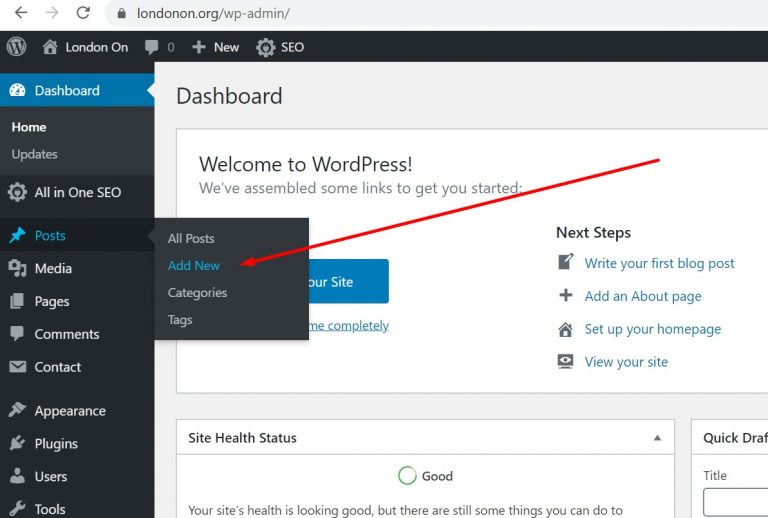Click the Posts pushpin icon
The width and height of the screenshot is (768, 518).
click(17, 235)
